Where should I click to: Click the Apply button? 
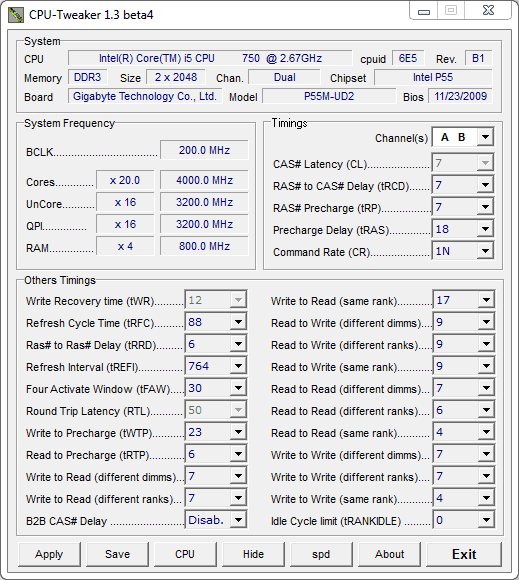coord(49,554)
